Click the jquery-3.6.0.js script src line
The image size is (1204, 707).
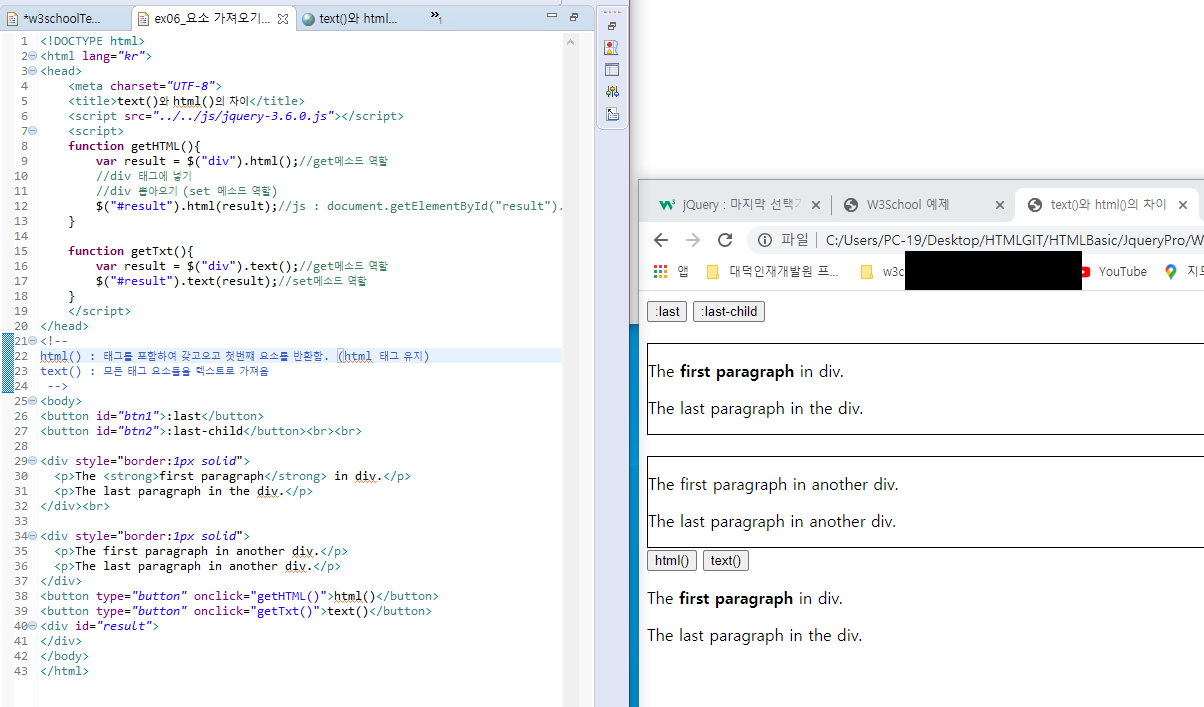coord(236,116)
